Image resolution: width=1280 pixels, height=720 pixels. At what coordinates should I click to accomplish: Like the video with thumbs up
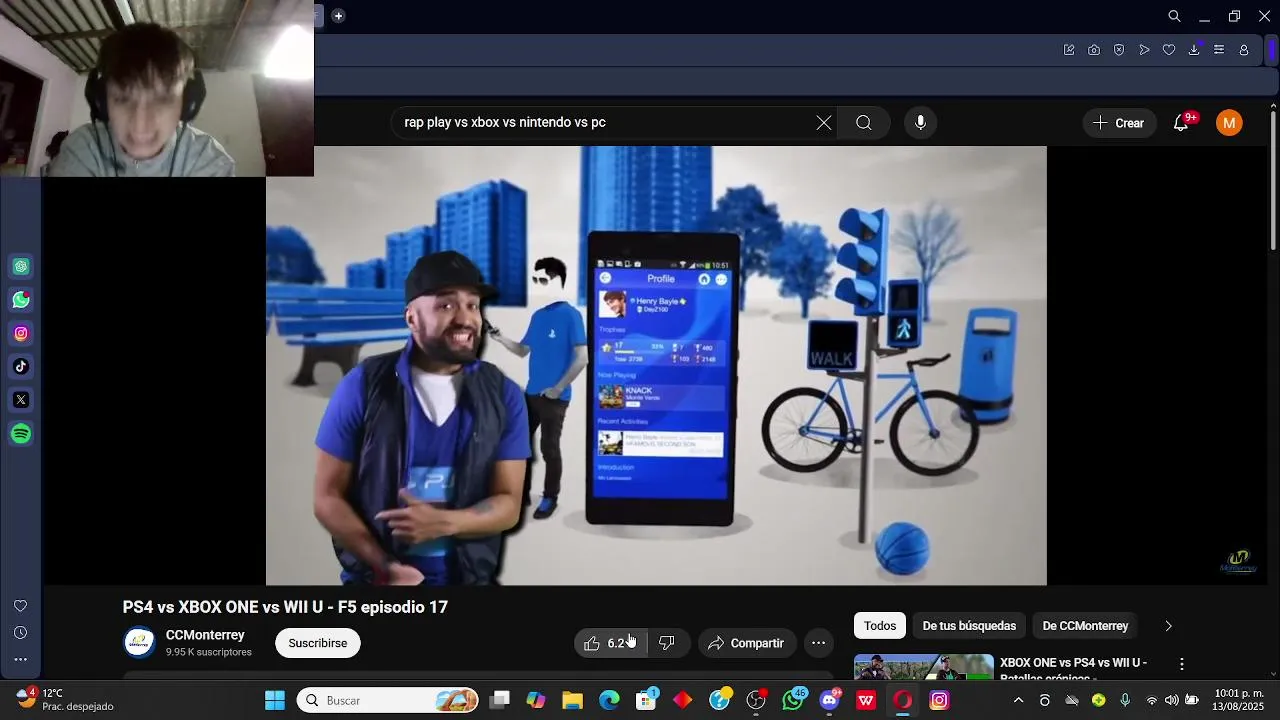pos(610,643)
